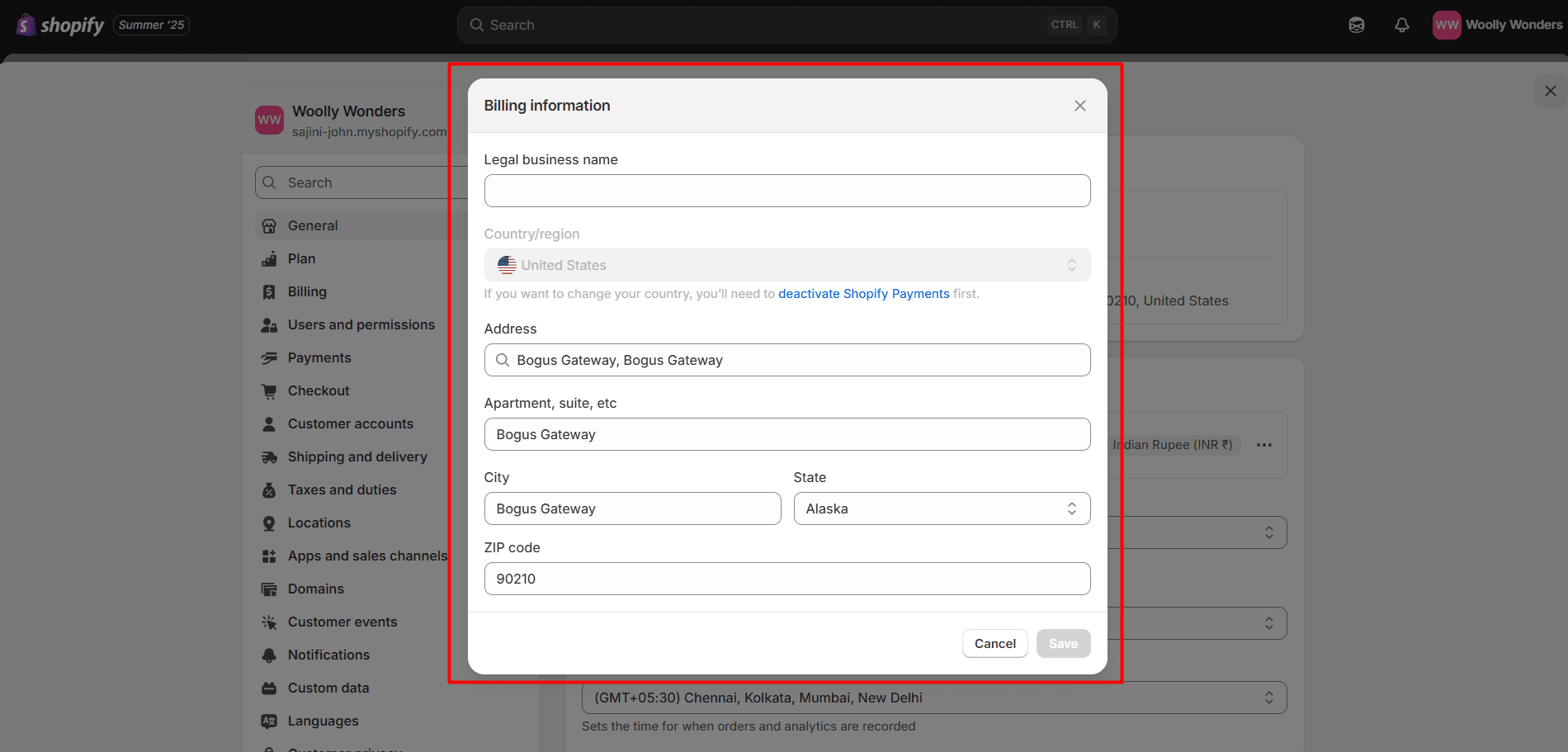The width and height of the screenshot is (1568, 752).
Task: Click the Apps and sales channels icon
Action: 269,556
